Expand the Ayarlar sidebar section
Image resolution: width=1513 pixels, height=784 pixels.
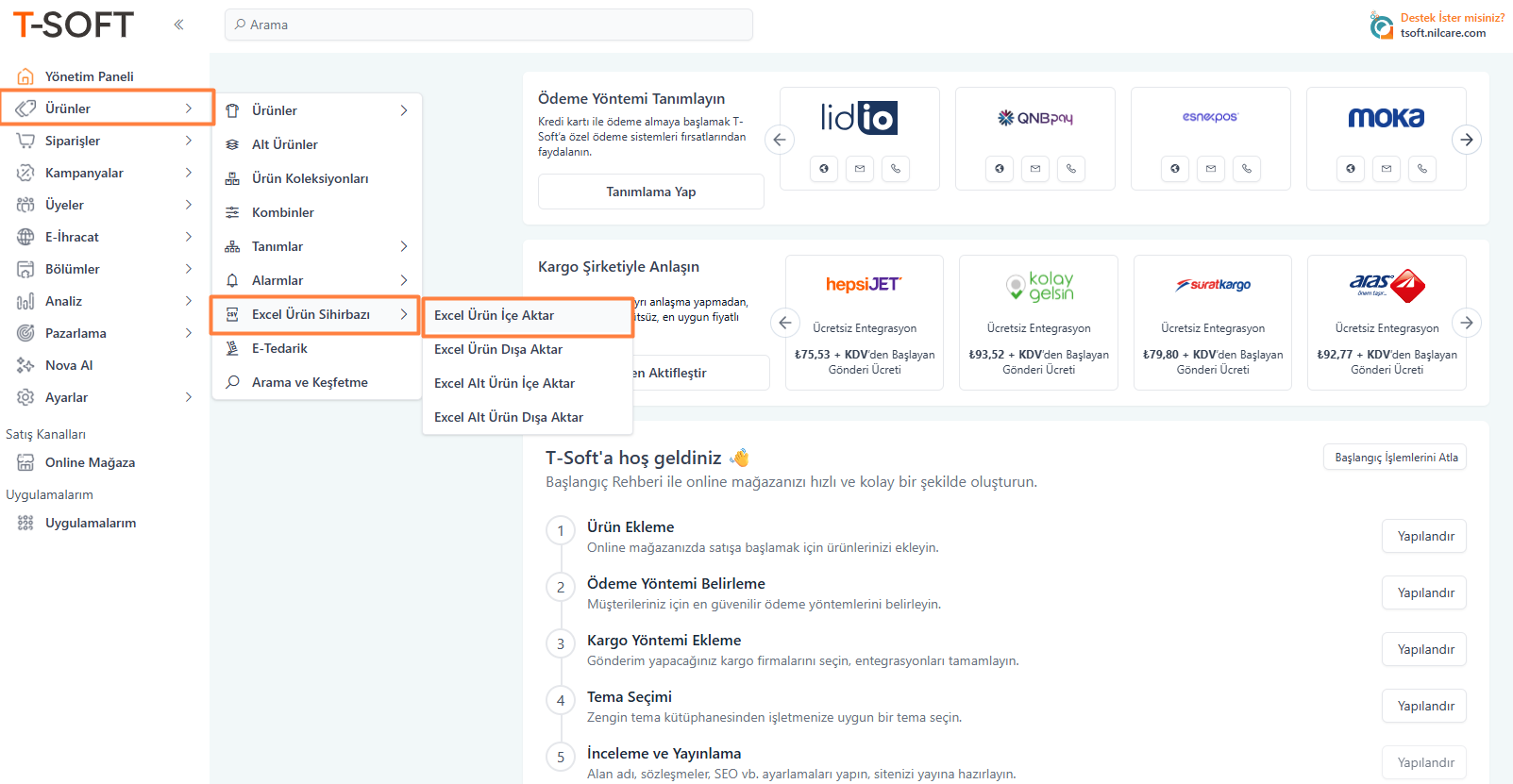point(188,397)
